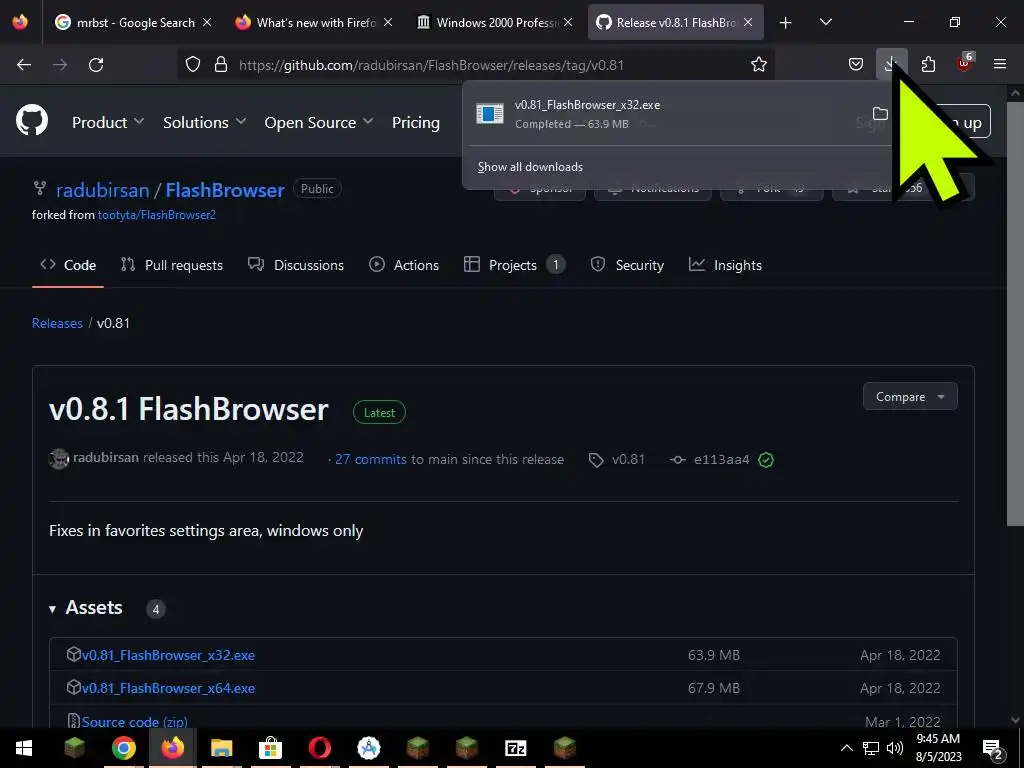The width and height of the screenshot is (1024, 768).
Task: Click the Latest release badge
Action: (x=379, y=413)
